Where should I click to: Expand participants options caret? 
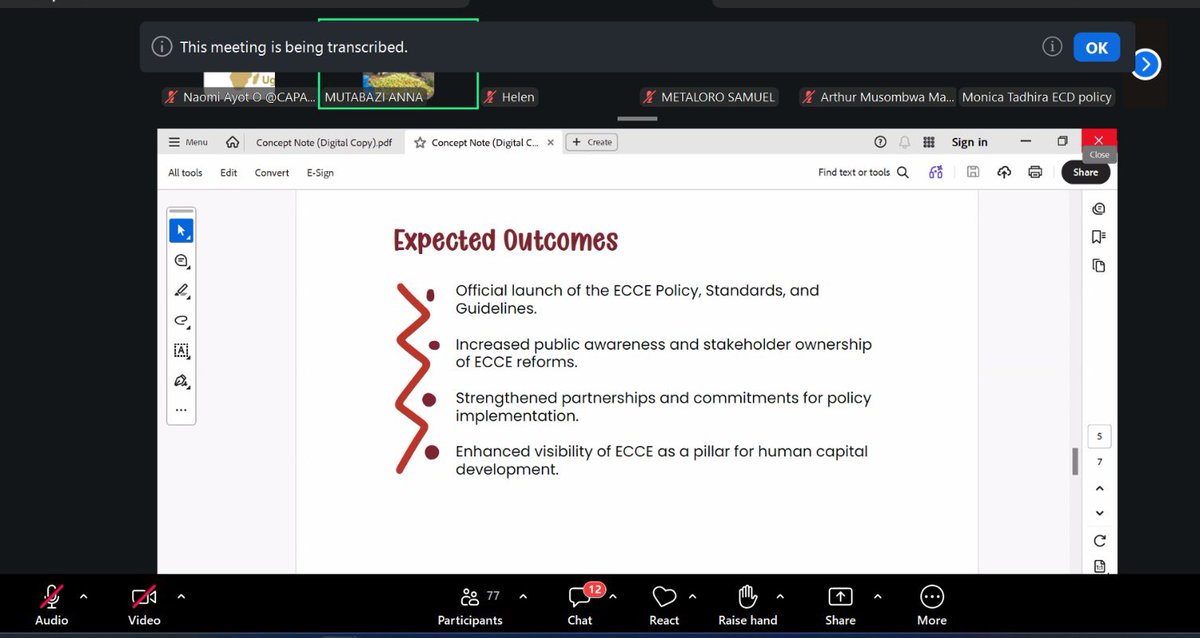click(x=523, y=597)
